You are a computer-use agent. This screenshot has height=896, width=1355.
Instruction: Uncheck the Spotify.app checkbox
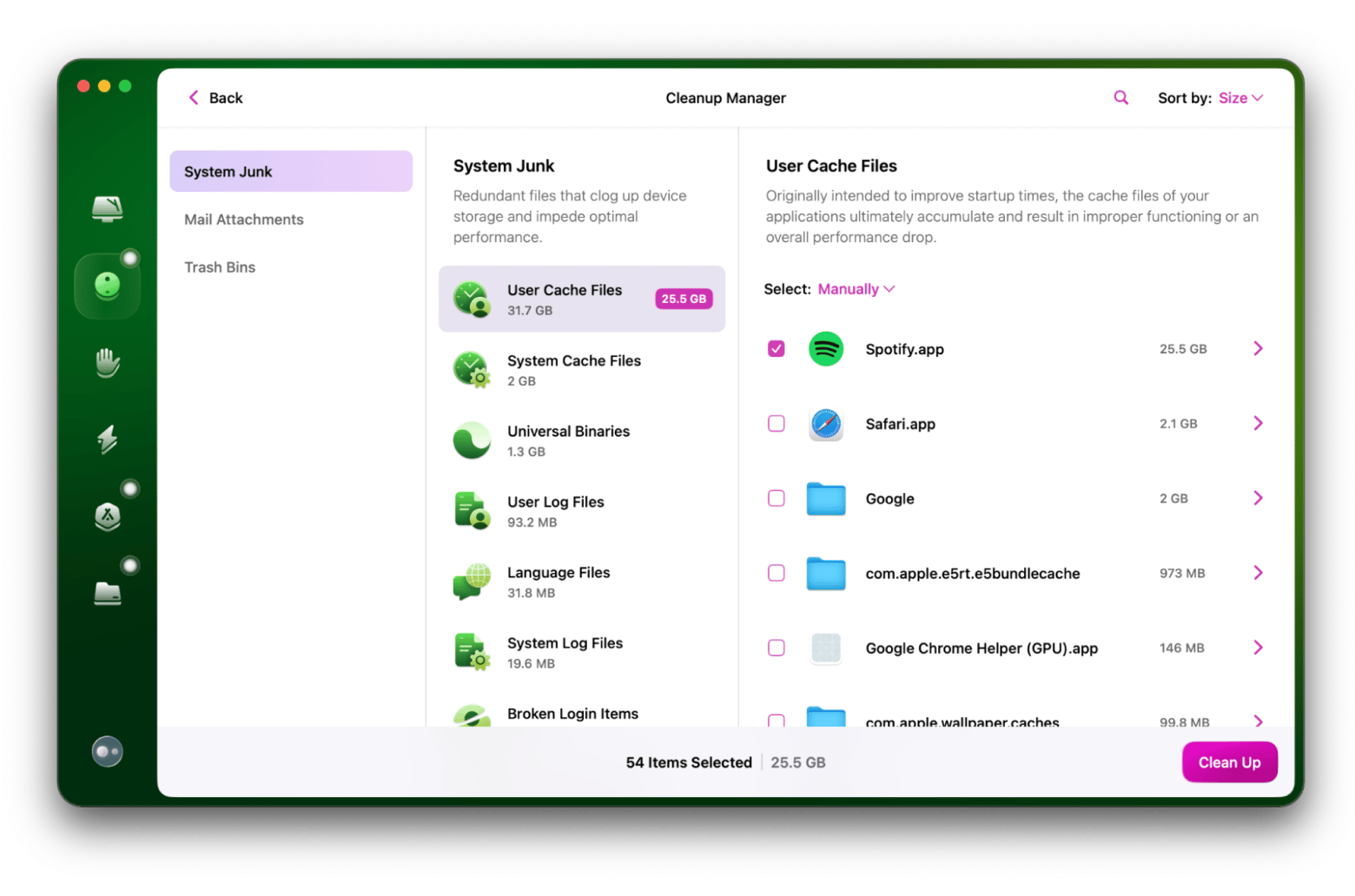point(776,349)
